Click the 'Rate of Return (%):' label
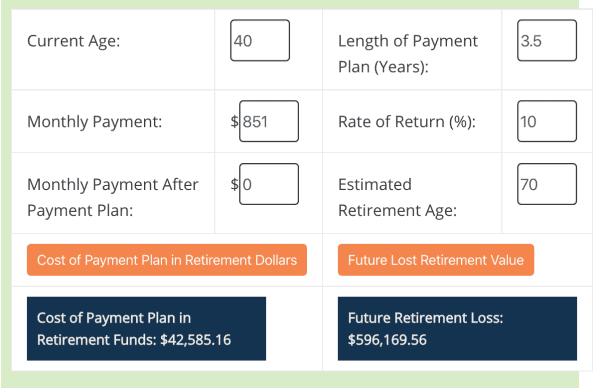 [407, 122]
